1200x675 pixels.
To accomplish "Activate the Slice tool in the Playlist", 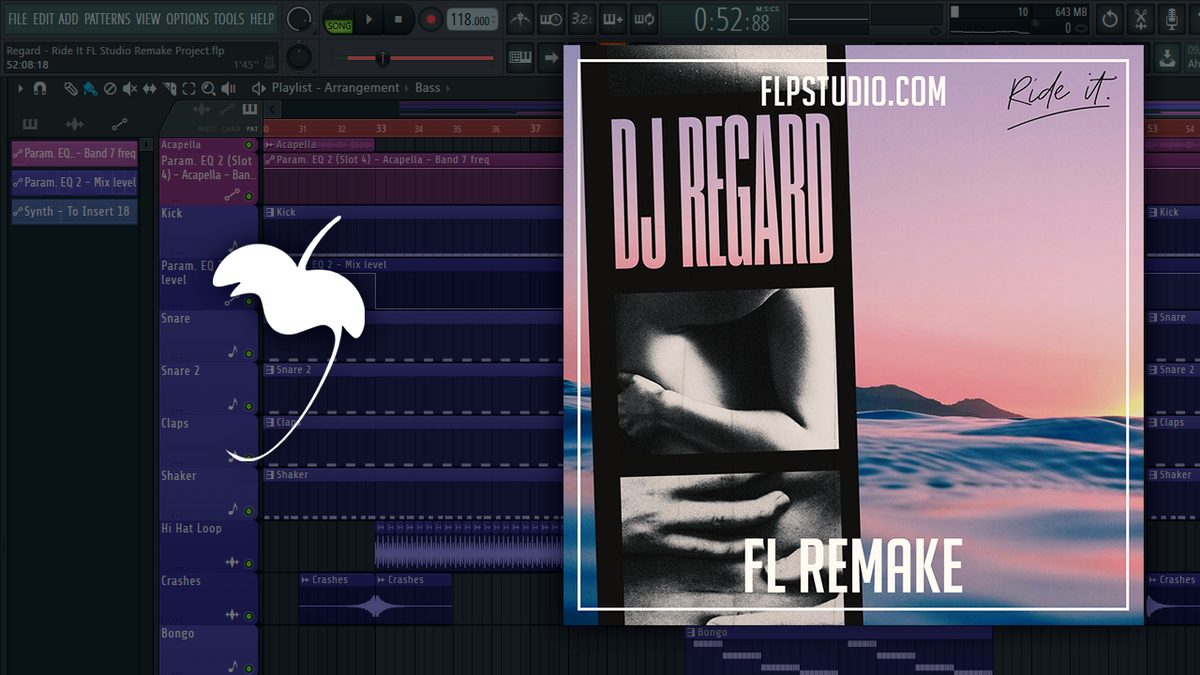I will [x=171, y=88].
